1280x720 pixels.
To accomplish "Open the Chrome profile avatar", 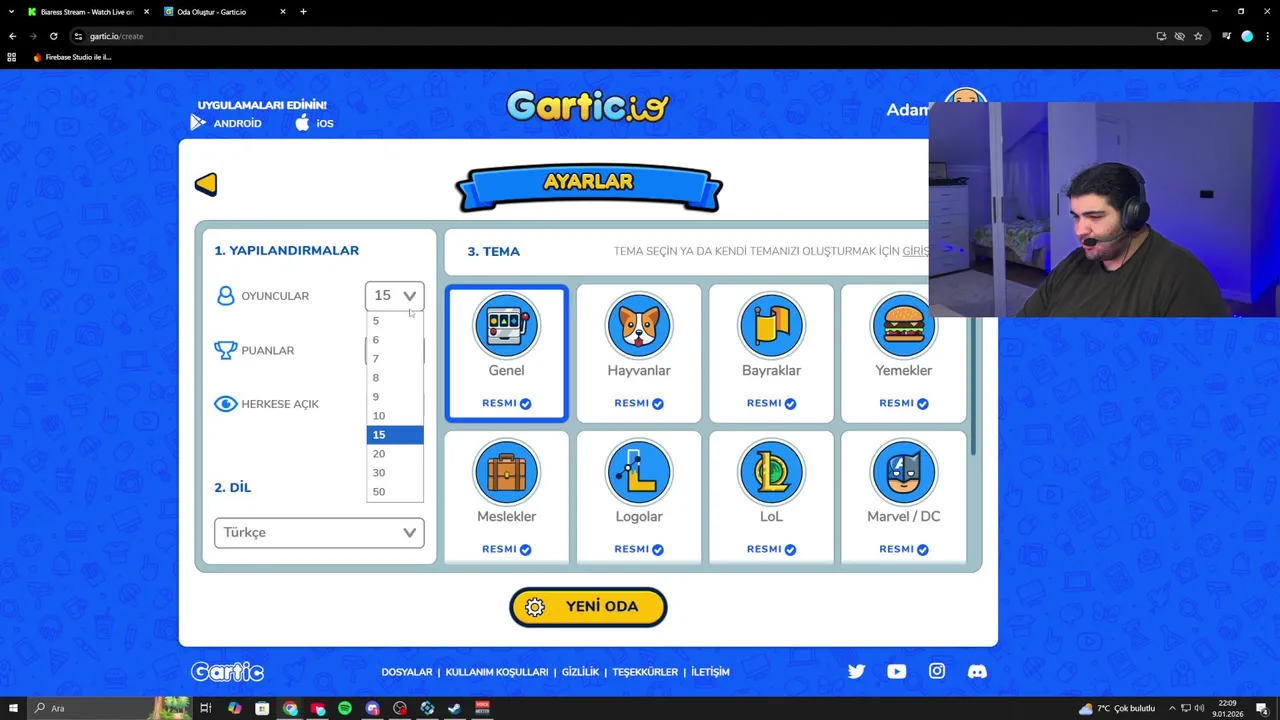I will point(1247,36).
